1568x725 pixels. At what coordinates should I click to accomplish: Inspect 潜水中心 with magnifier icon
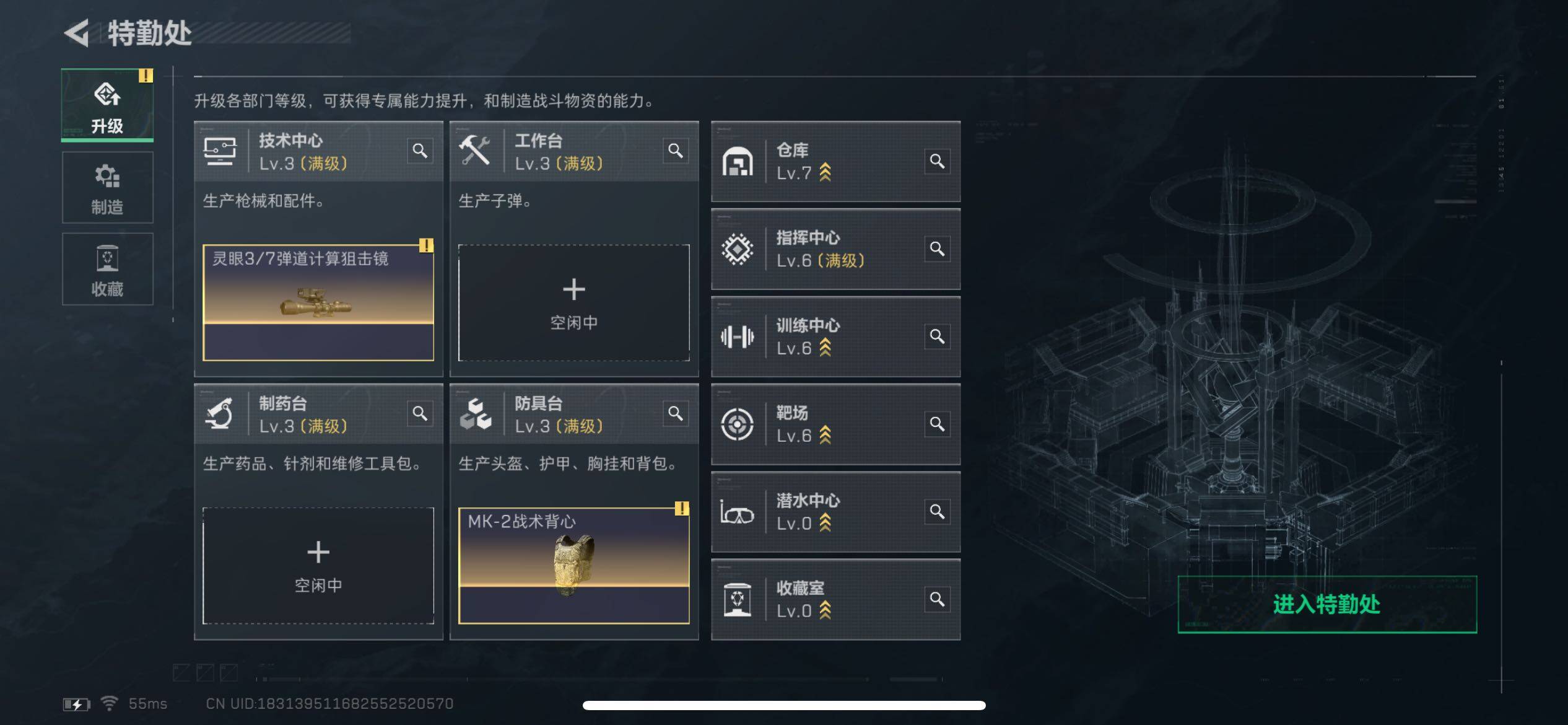coord(937,511)
